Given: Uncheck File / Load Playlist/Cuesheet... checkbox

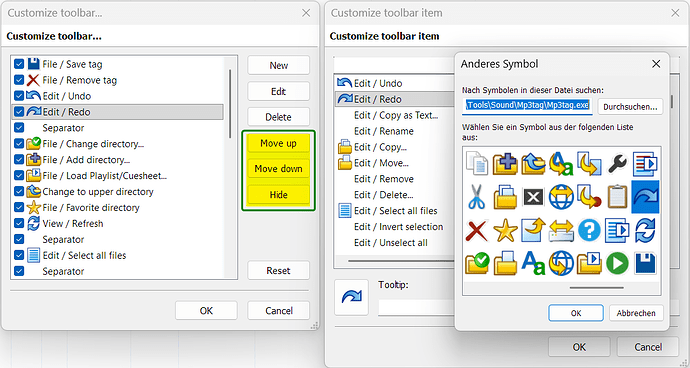Looking at the screenshot, I should coord(19,176).
